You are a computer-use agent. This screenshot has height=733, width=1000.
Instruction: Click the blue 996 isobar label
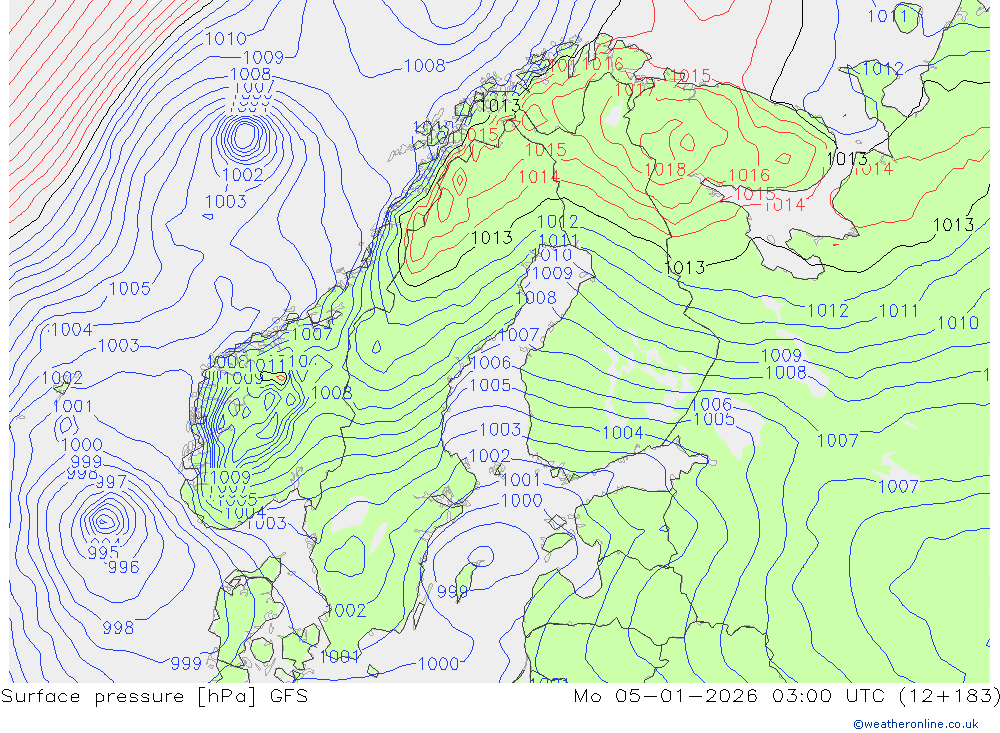click(x=124, y=566)
